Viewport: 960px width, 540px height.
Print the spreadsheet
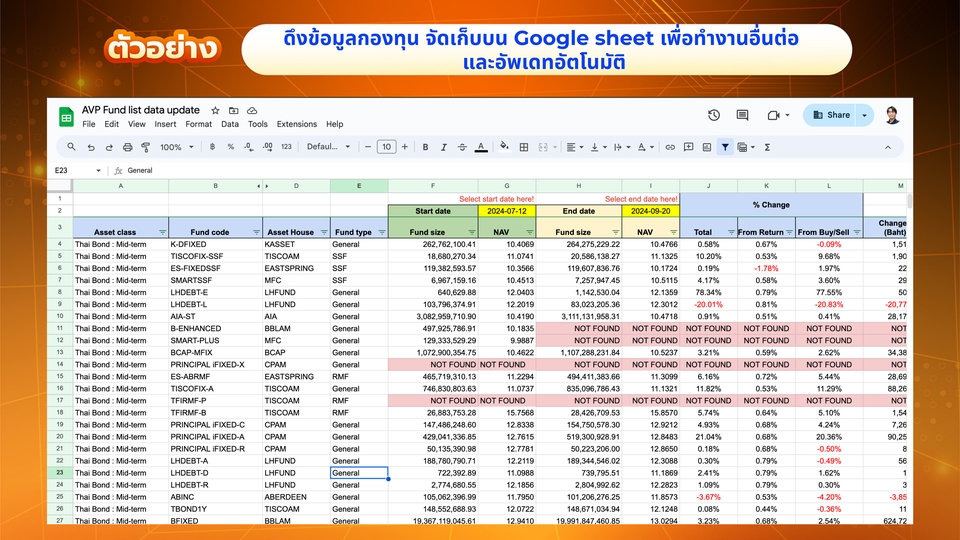point(127,147)
